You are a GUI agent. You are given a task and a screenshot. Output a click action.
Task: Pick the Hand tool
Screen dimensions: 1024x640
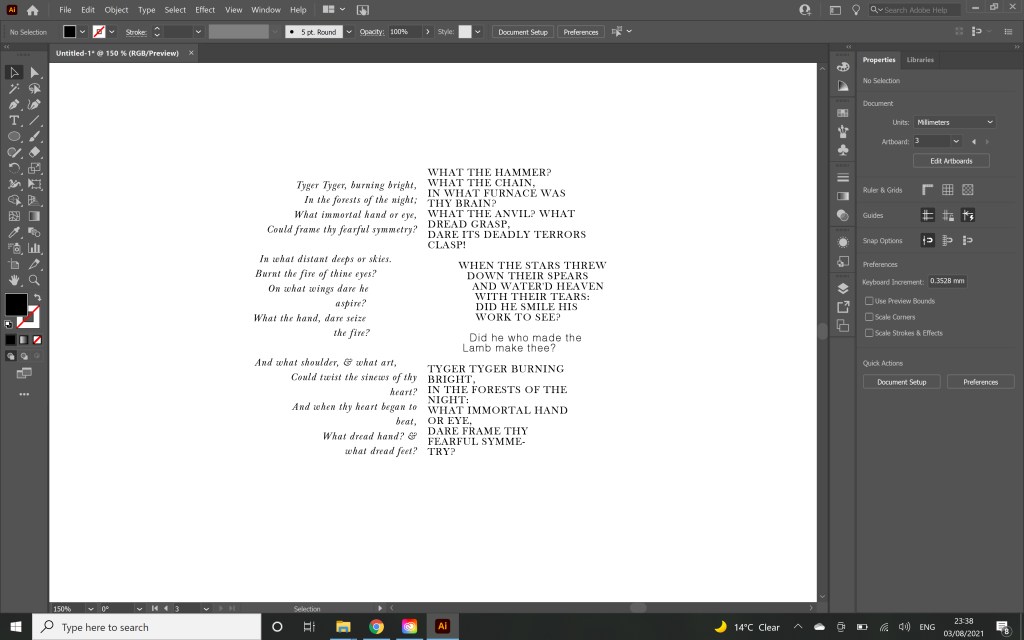(14, 280)
